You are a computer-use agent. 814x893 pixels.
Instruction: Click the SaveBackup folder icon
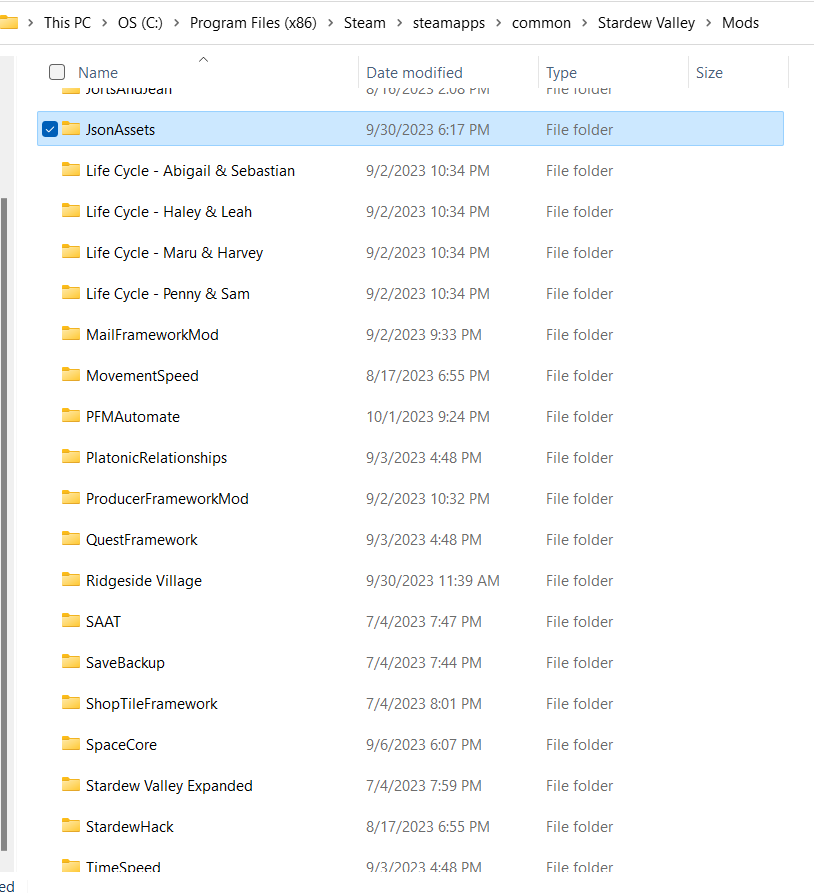point(71,662)
